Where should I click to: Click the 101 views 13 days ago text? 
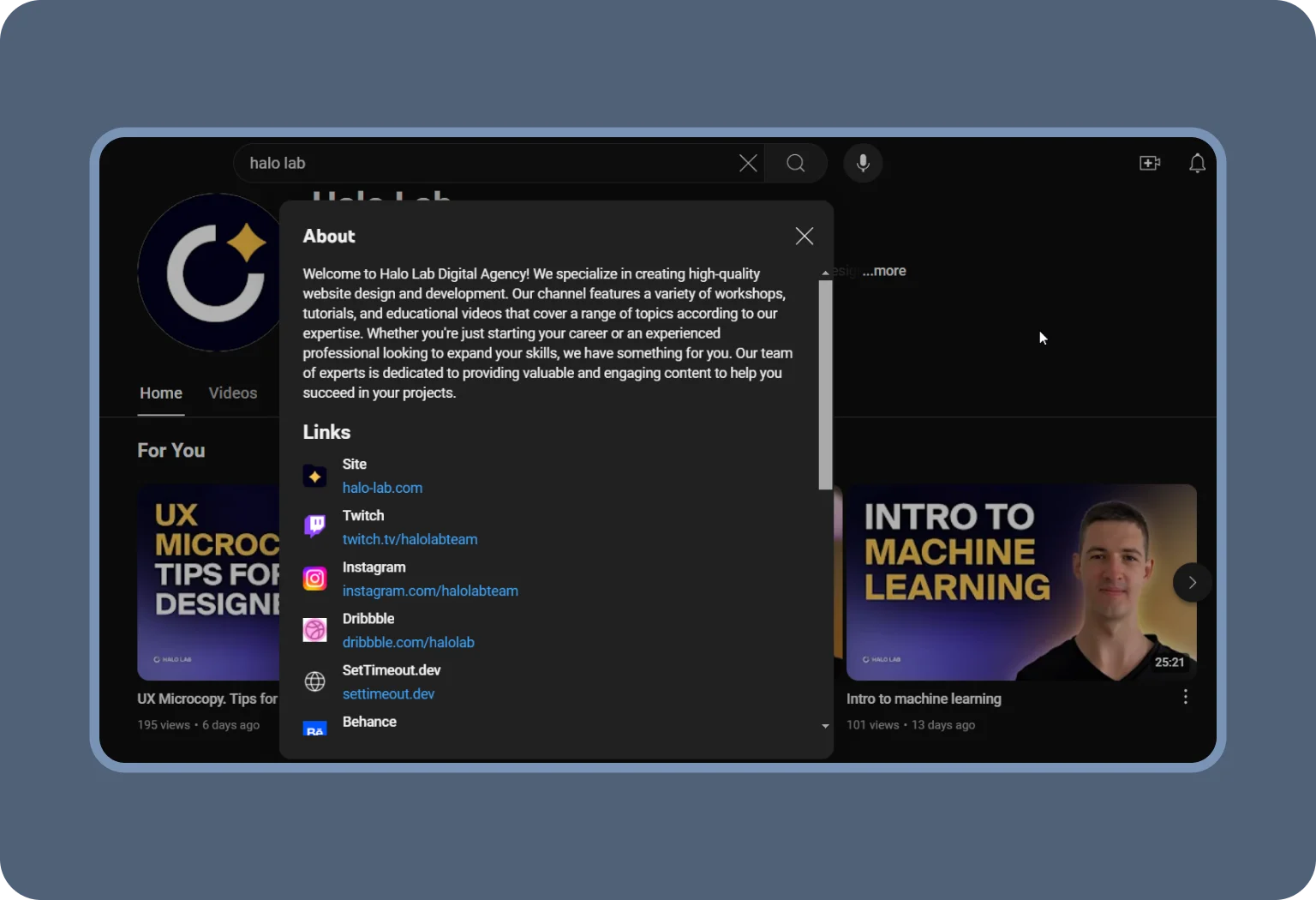(x=911, y=725)
